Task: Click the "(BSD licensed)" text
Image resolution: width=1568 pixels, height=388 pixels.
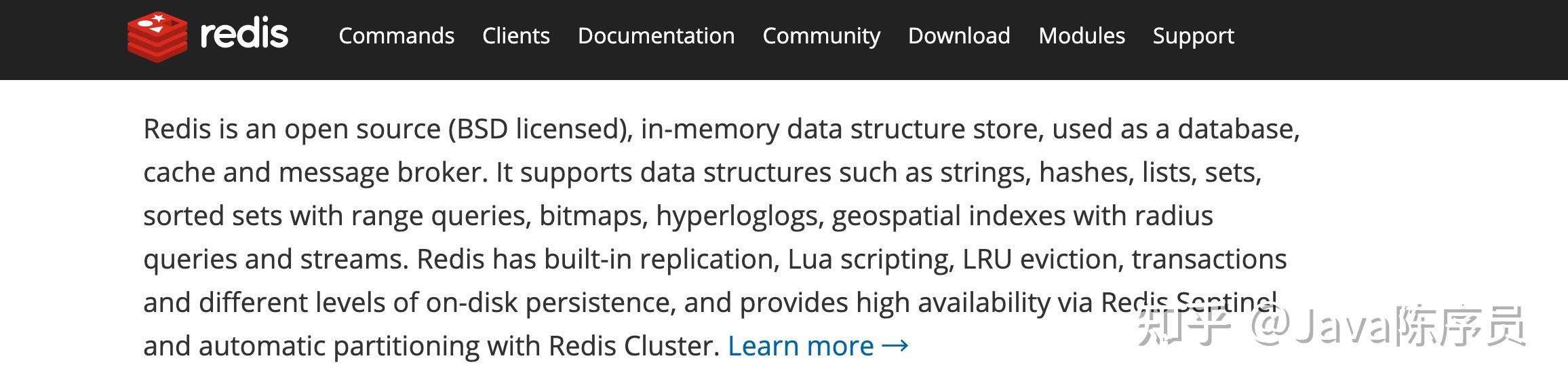Action: pos(540,129)
